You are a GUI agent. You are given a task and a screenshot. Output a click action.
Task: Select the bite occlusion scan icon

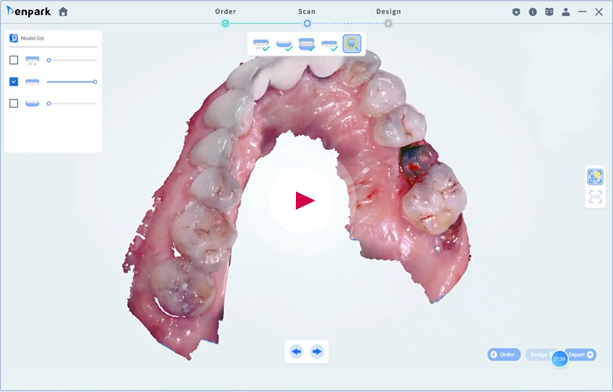[306, 45]
